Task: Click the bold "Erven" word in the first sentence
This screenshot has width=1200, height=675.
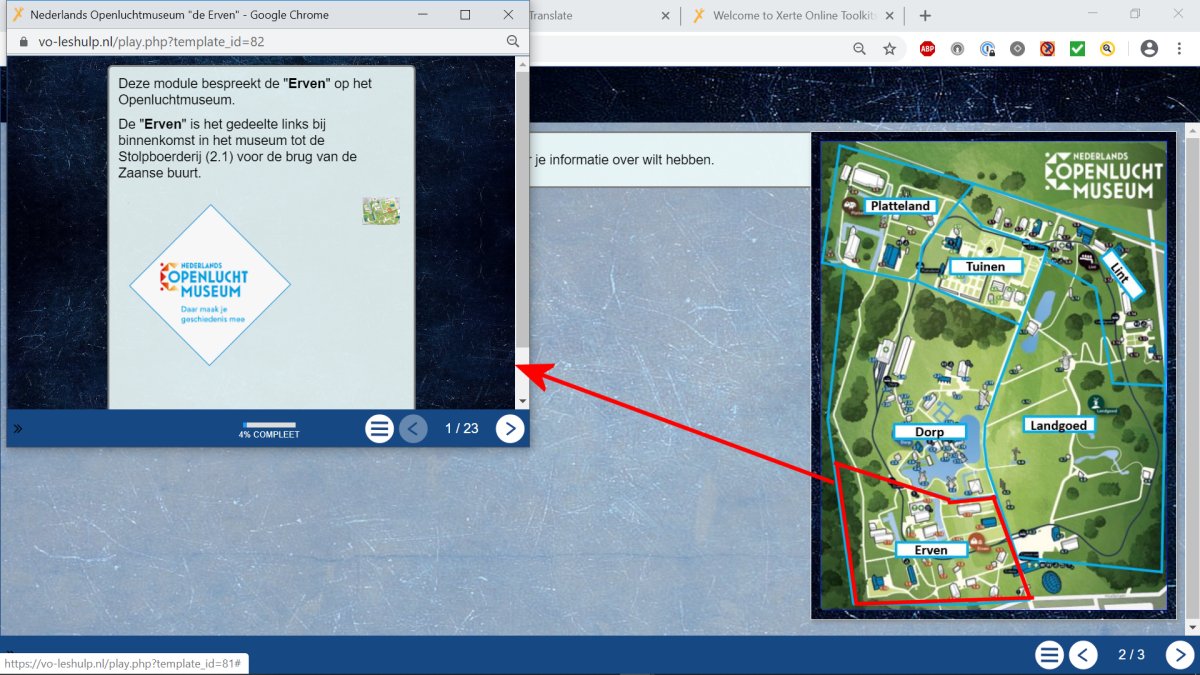Action: point(307,83)
